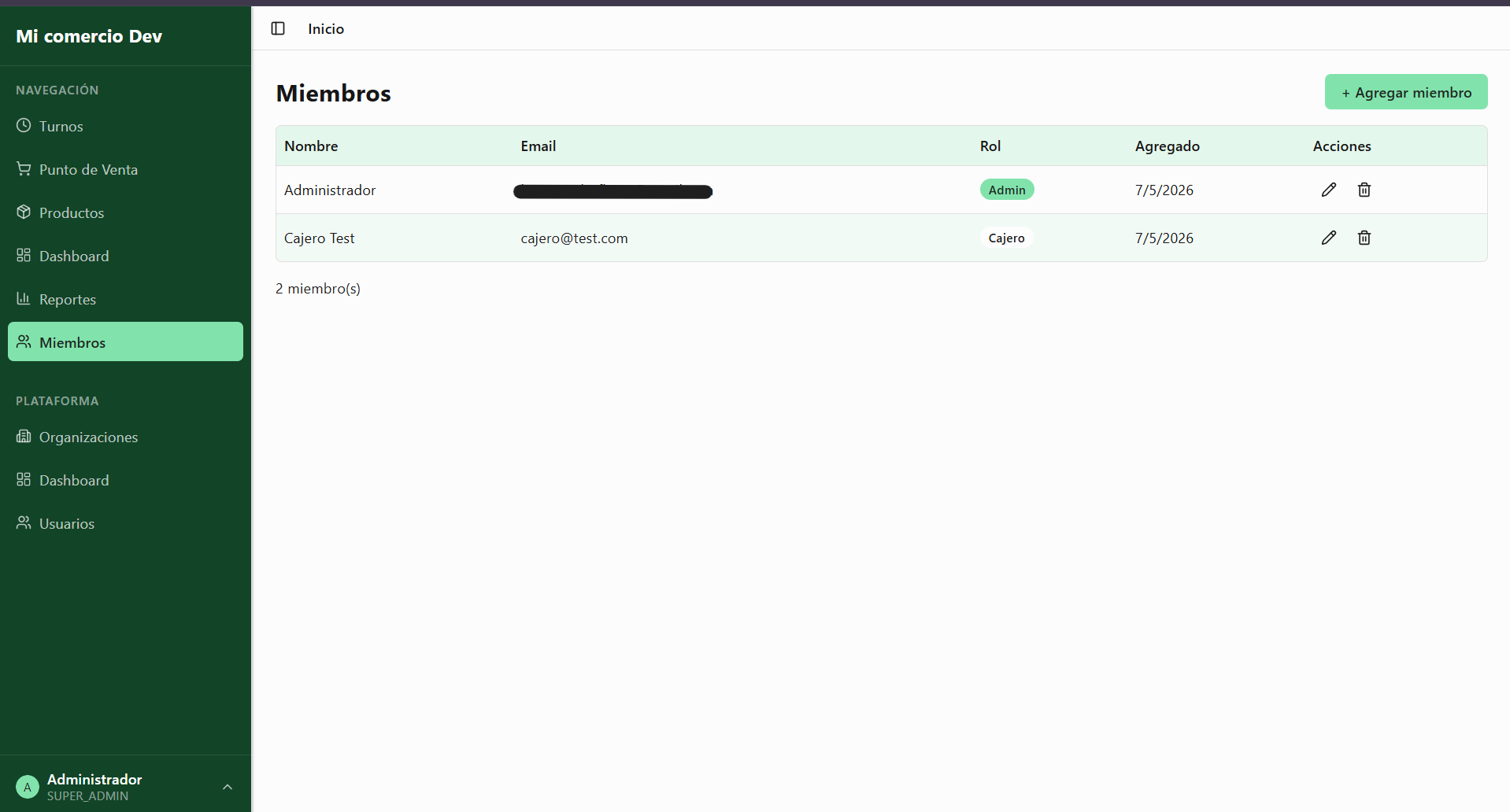Click the Email column header
The height and width of the screenshot is (812, 1510).
click(538, 146)
